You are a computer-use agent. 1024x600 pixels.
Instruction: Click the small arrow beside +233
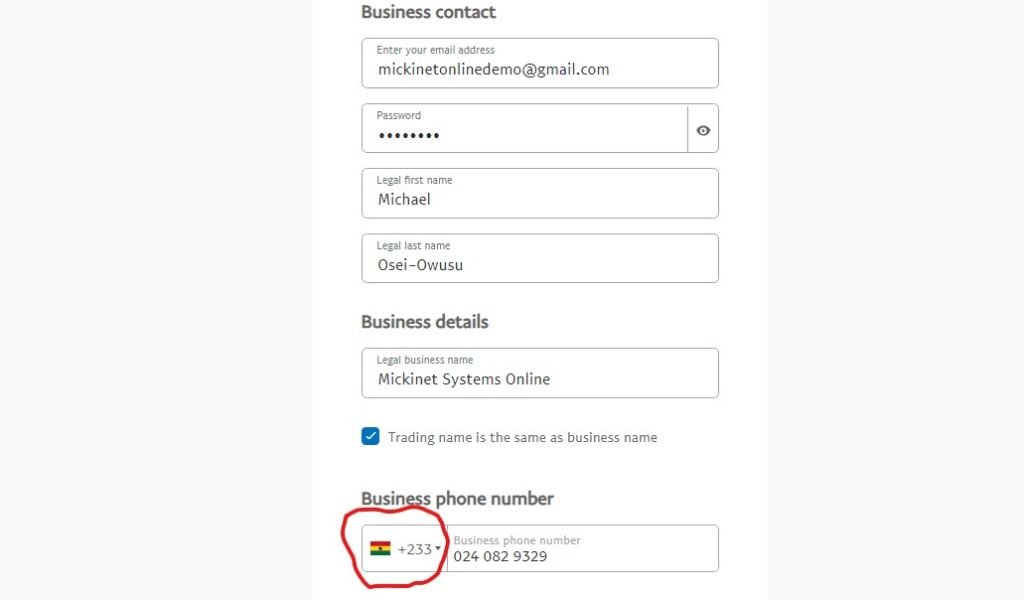438,548
